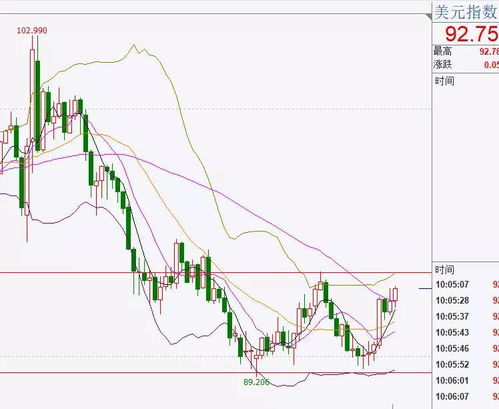Select the 10:06:01 tick row
The height and width of the screenshot is (409, 499).
[466, 380]
